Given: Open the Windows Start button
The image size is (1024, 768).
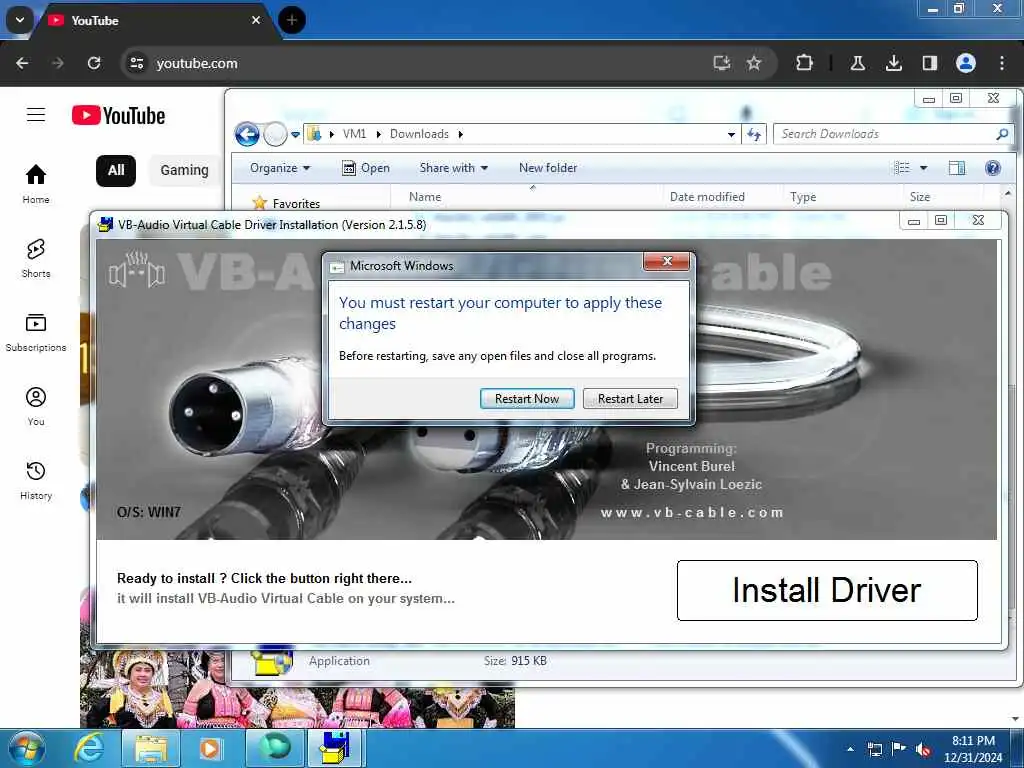Looking at the screenshot, I should point(27,748).
